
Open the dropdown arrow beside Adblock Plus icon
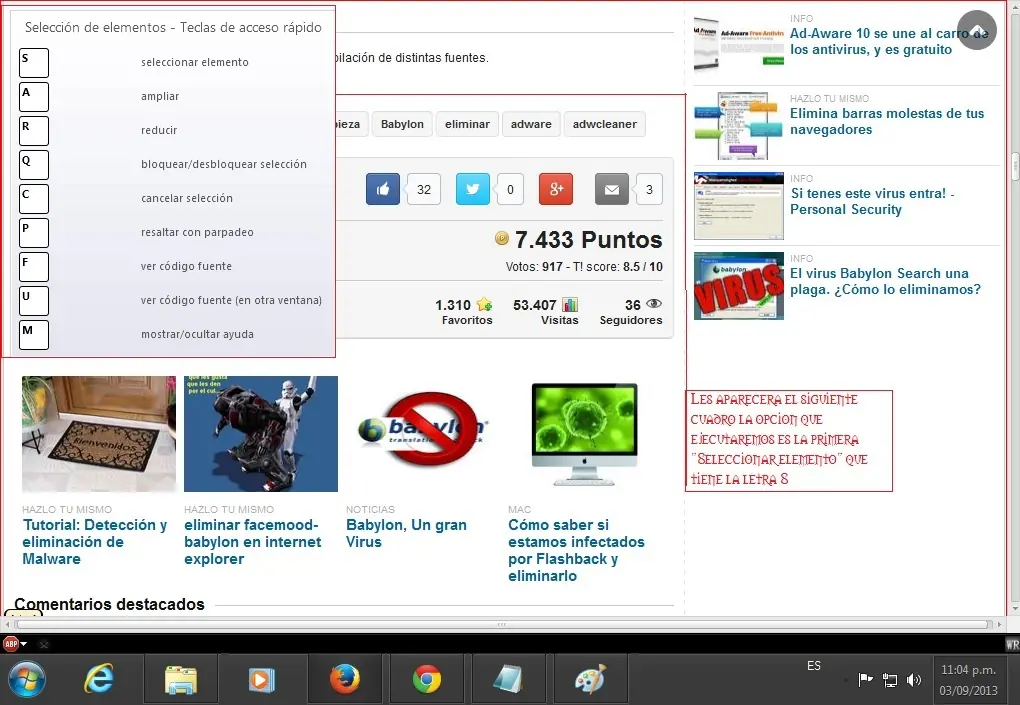pos(24,644)
